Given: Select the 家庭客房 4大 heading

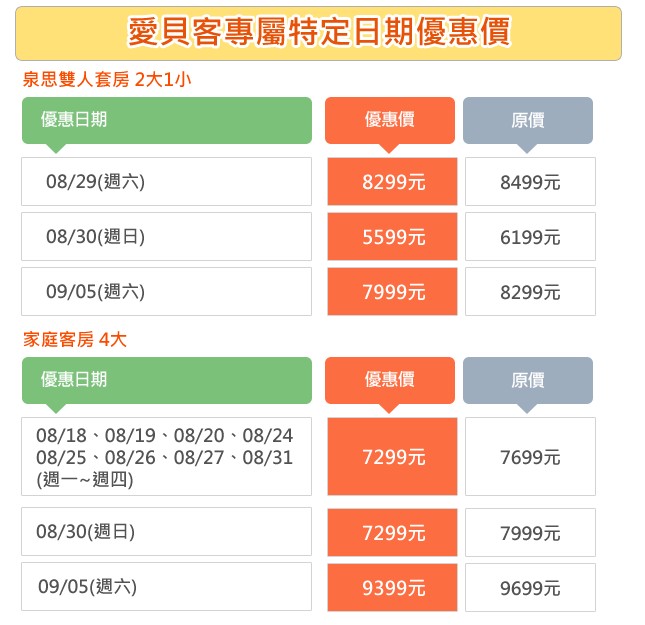Looking at the screenshot, I should 74,339.
